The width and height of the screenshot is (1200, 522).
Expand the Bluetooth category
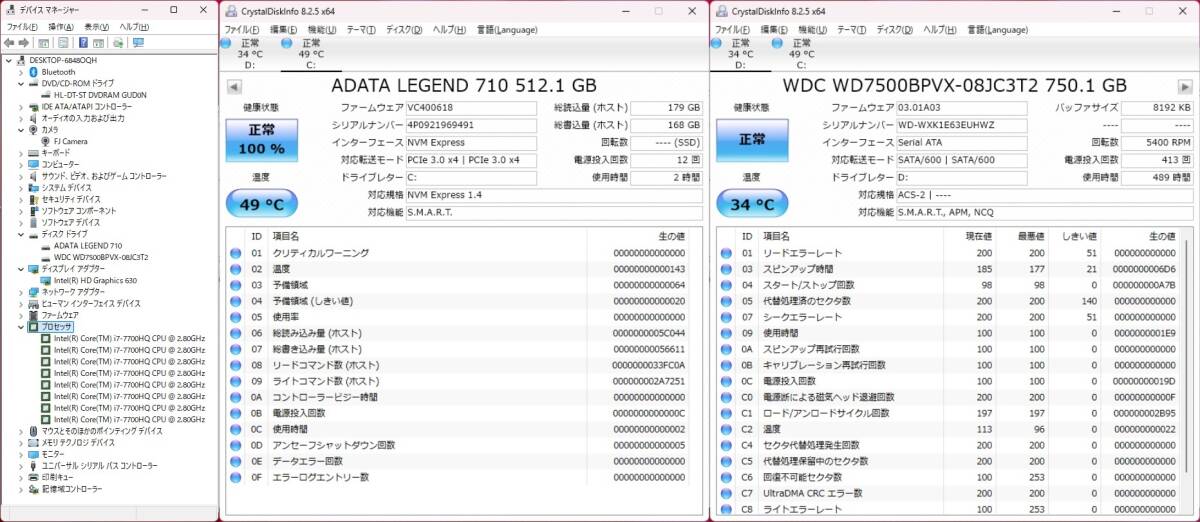coord(22,72)
